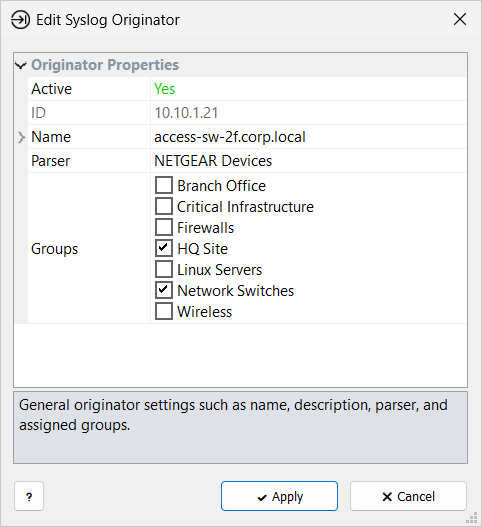
Task: Collapse the Originator Properties section
Action: coord(21,65)
